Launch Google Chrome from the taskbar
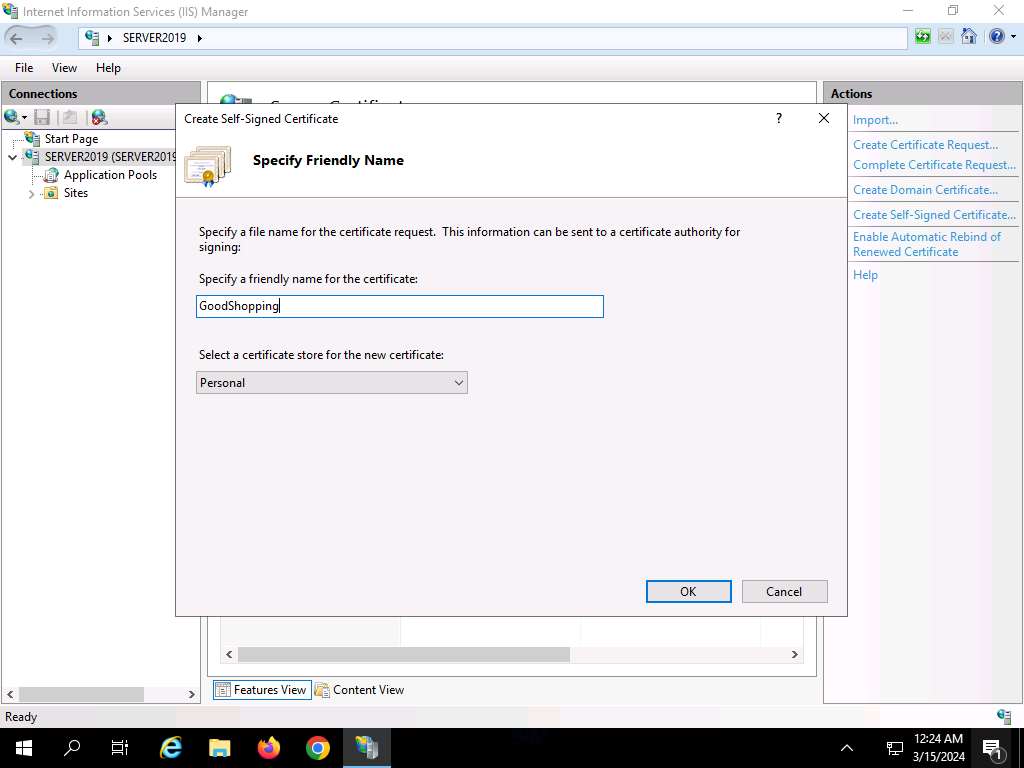Image resolution: width=1024 pixels, height=768 pixels. pyautogui.click(x=318, y=747)
